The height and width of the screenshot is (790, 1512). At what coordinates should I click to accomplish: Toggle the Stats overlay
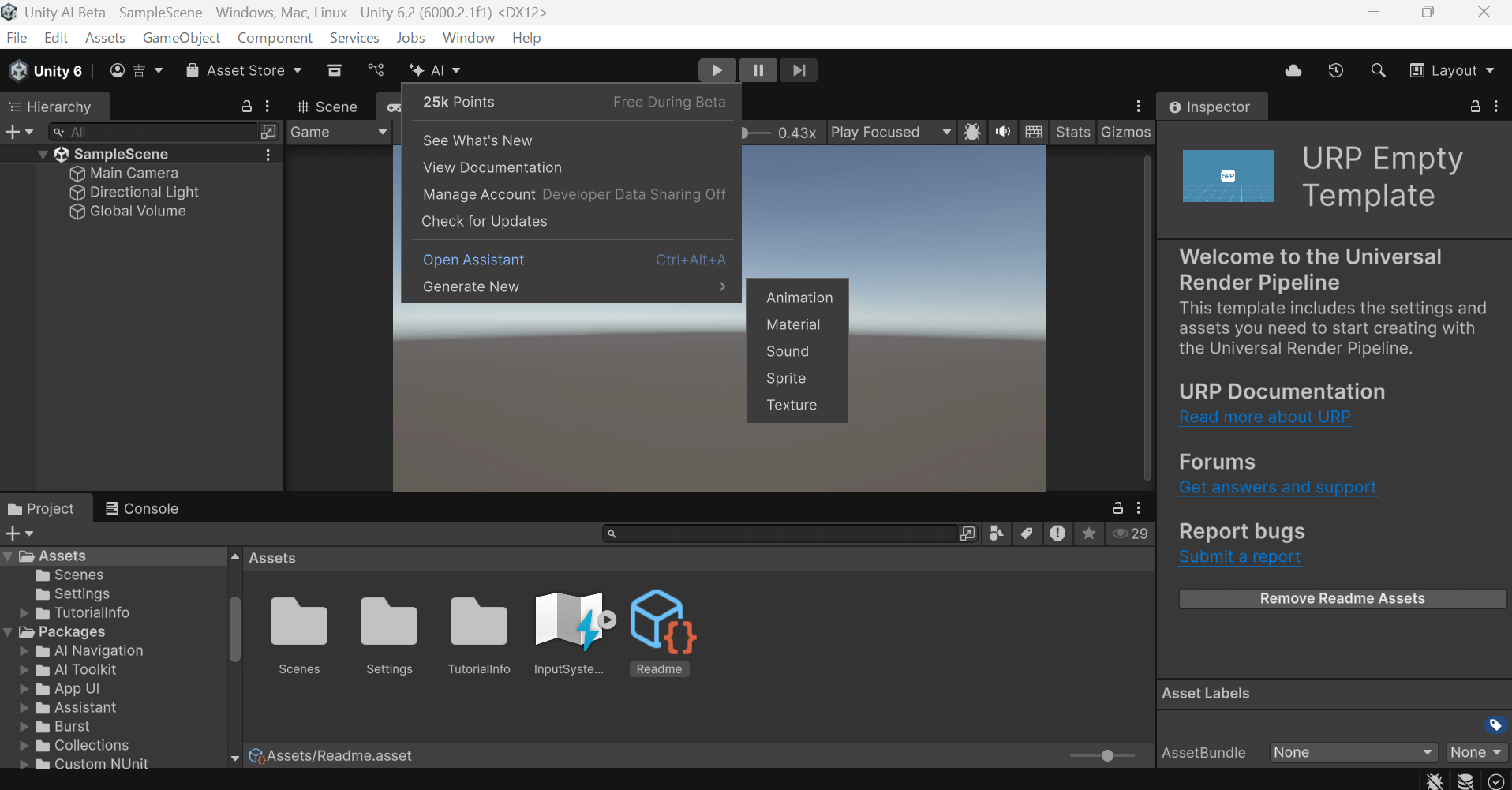click(x=1073, y=132)
